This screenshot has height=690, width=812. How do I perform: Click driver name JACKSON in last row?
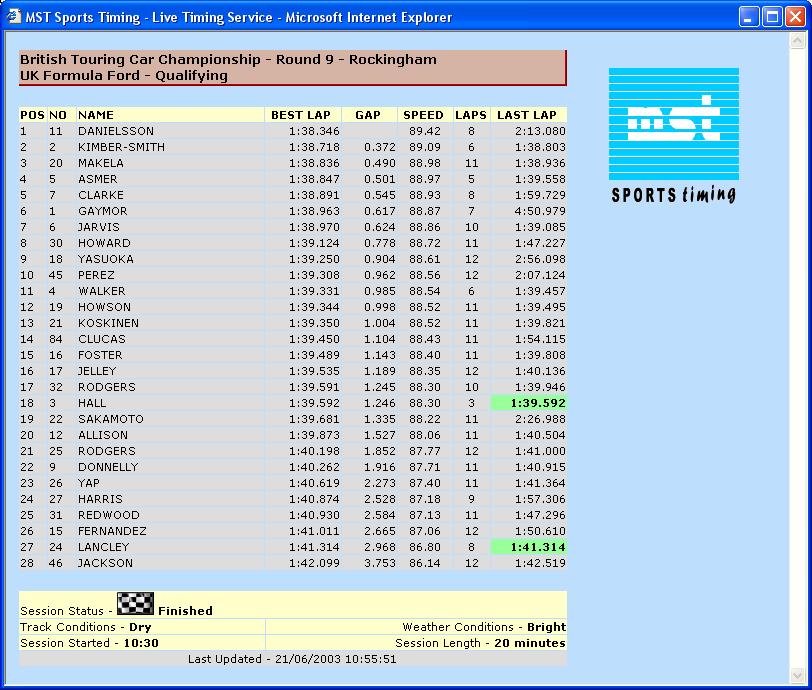(x=104, y=563)
